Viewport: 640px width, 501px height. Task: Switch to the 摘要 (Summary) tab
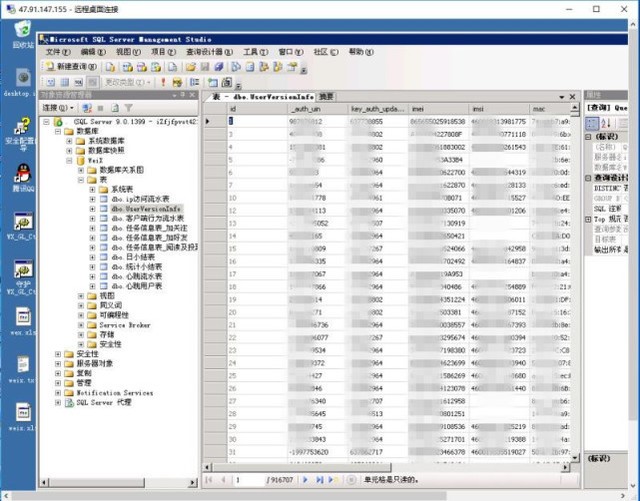[x=327, y=96]
